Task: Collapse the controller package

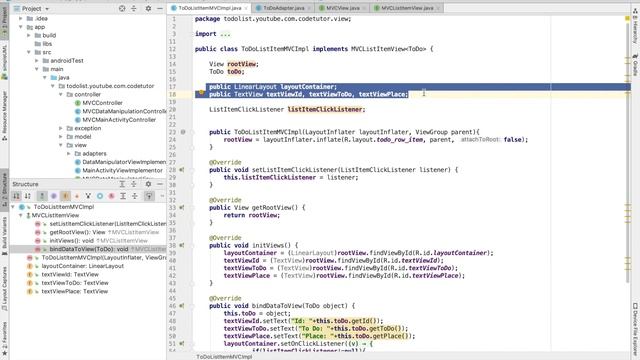Action: [61, 94]
